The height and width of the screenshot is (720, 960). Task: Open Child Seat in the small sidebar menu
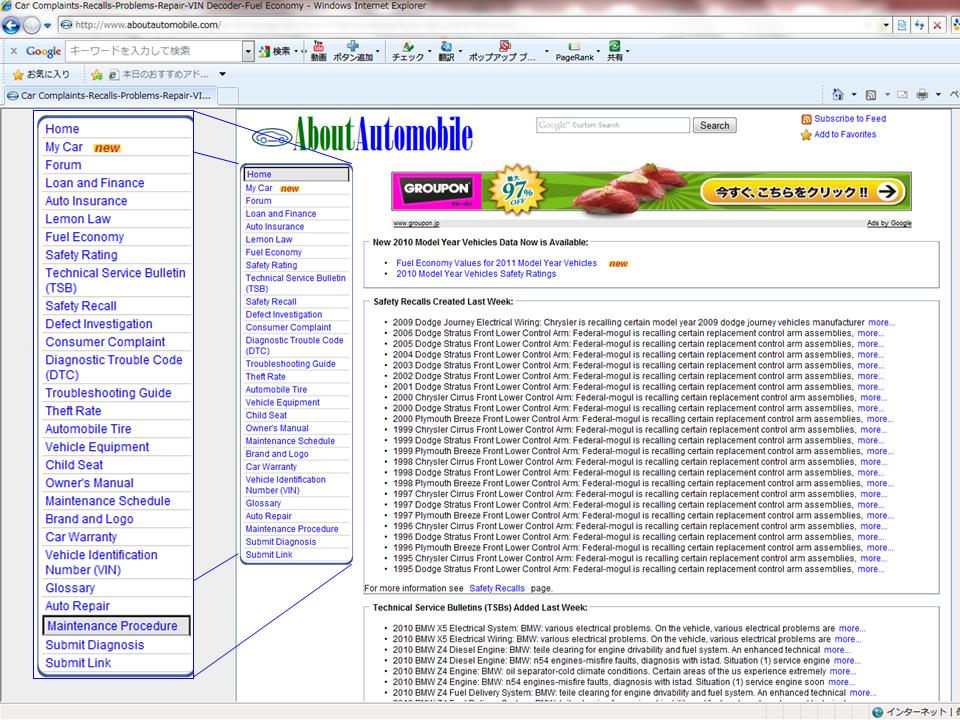[x=266, y=415]
